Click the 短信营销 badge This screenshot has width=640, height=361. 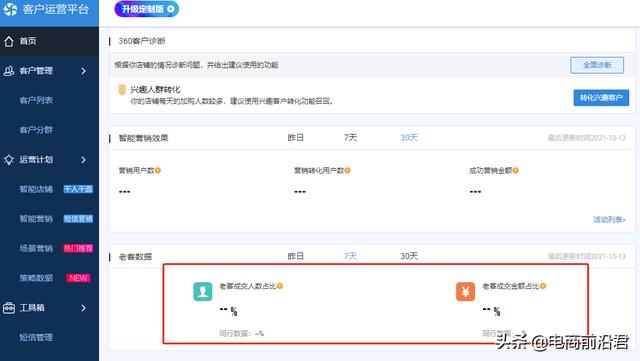point(78,219)
